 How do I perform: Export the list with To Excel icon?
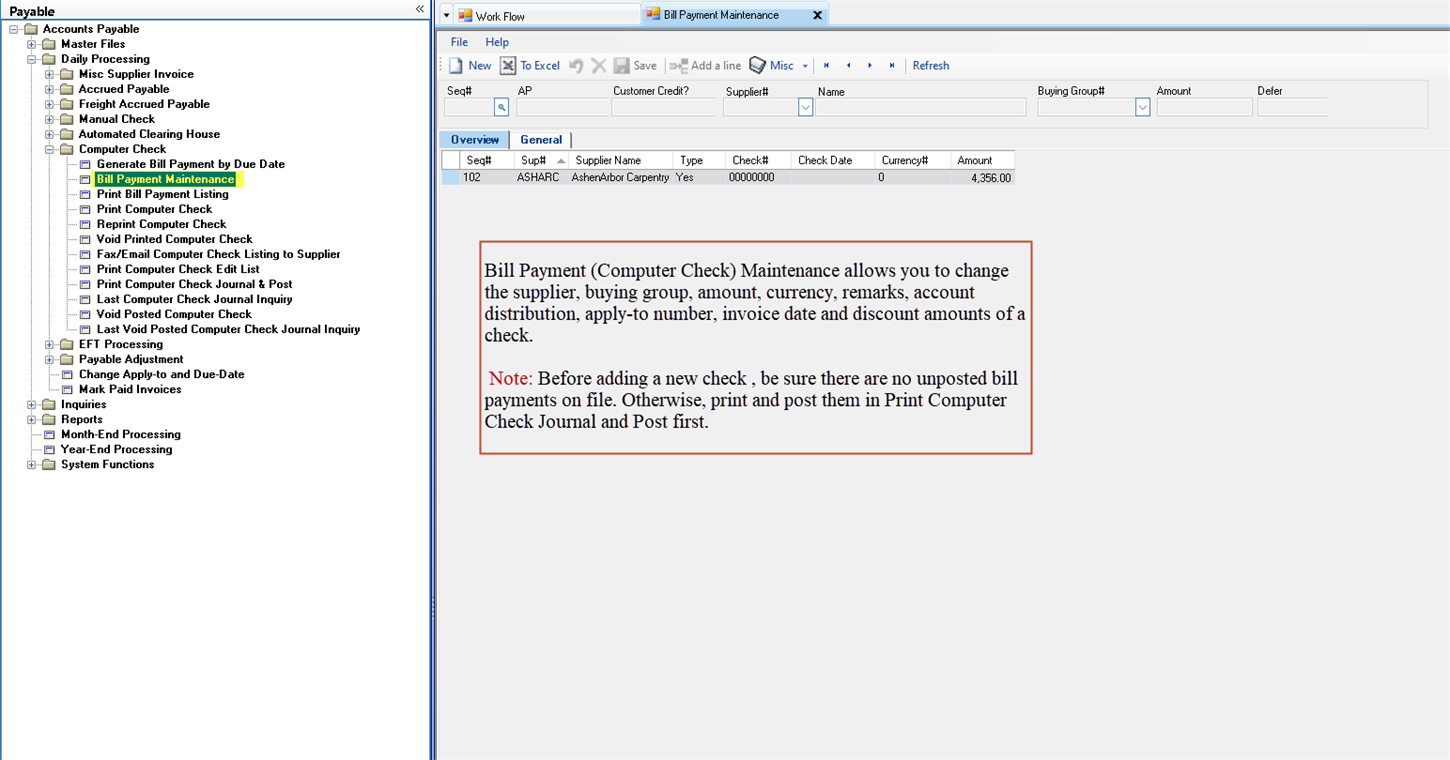[x=508, y=66]
